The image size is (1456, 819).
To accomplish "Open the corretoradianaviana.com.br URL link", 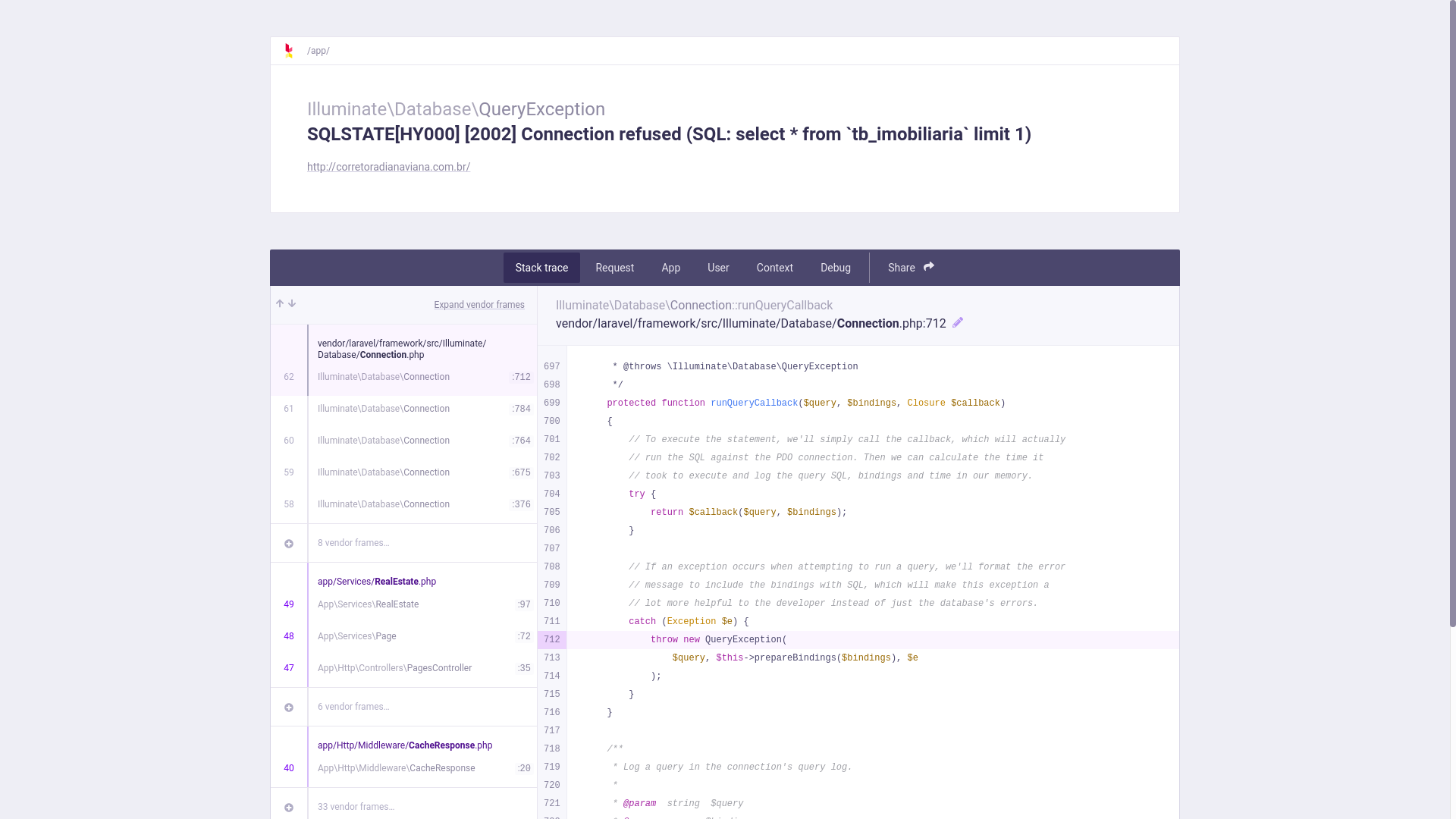I will click(388, 167).
